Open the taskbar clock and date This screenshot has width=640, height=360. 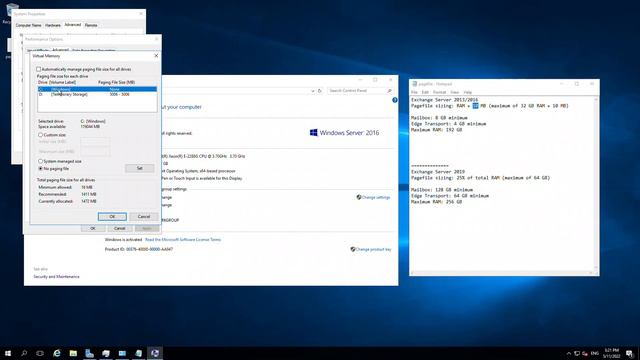pos(611,353)
